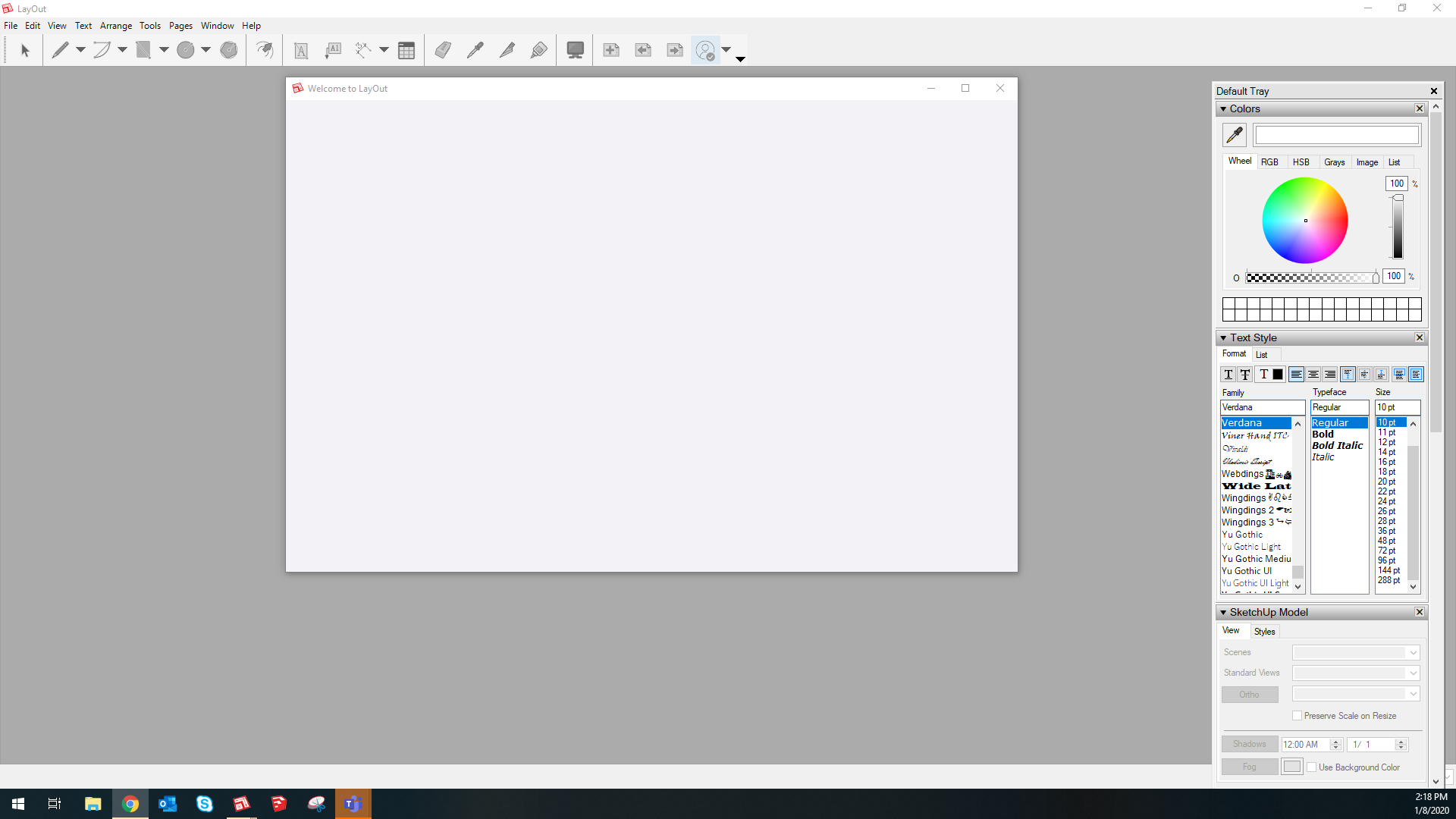Screen dimensions: 1456x819
Task: Click the Size input field
Action: click(x=1397, y=407)
